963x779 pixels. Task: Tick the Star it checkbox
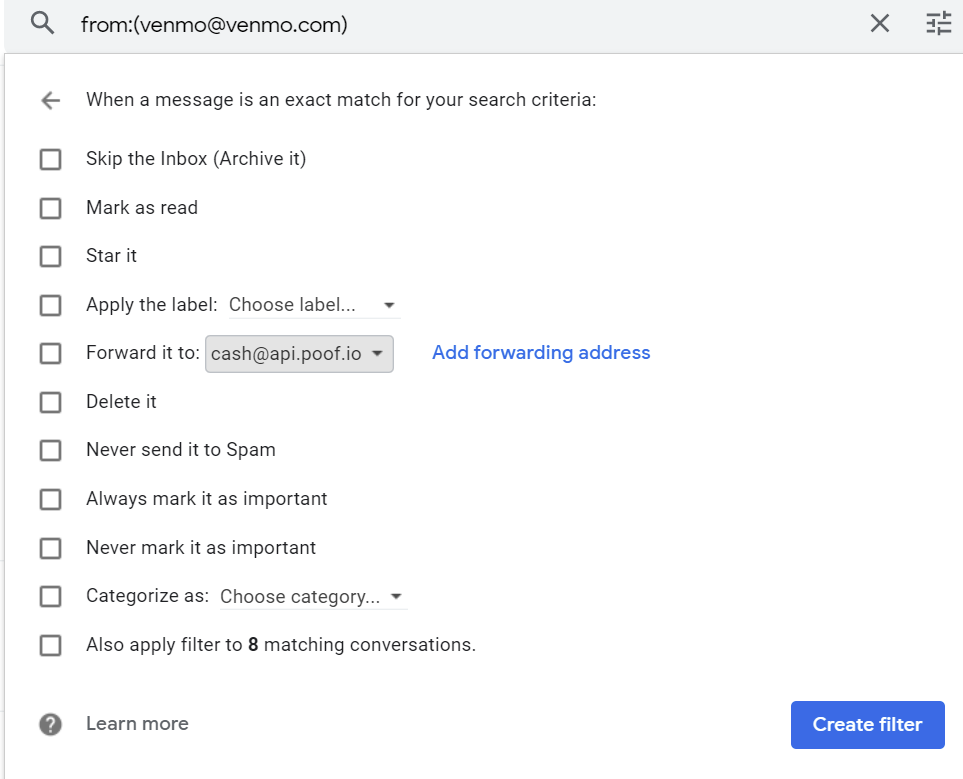50,256
